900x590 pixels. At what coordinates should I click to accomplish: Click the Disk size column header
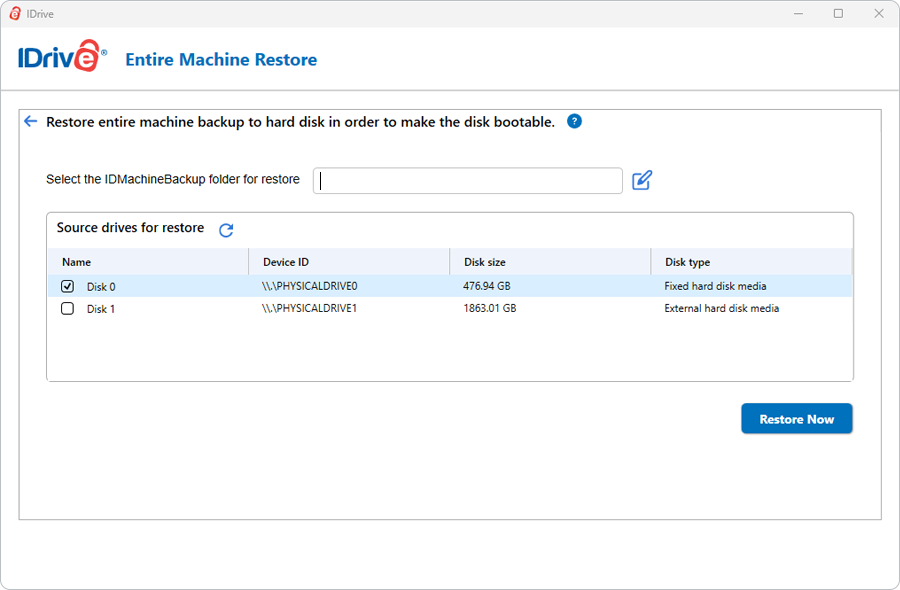point(550,262)
